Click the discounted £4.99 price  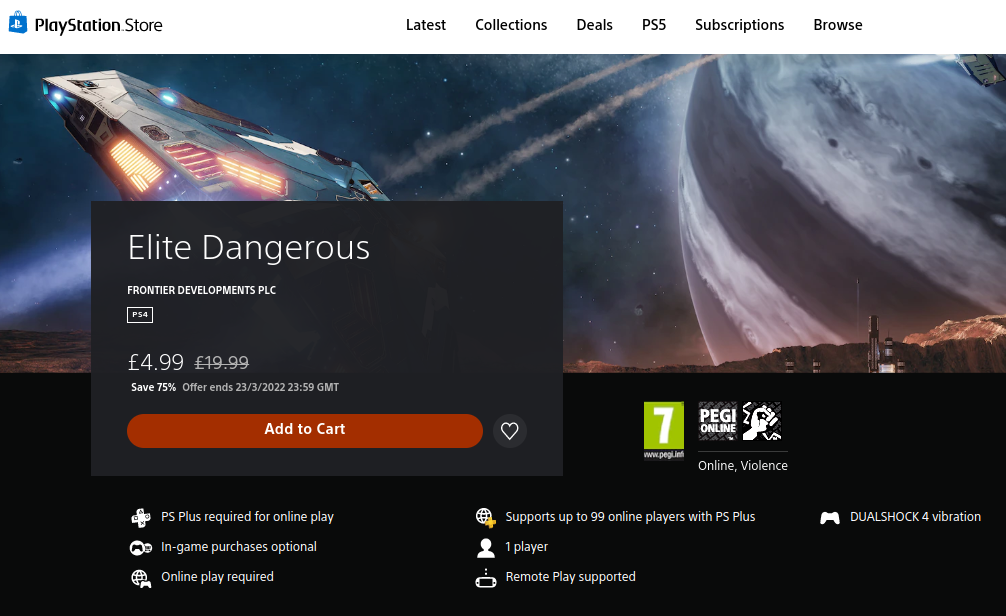point(156,363)
